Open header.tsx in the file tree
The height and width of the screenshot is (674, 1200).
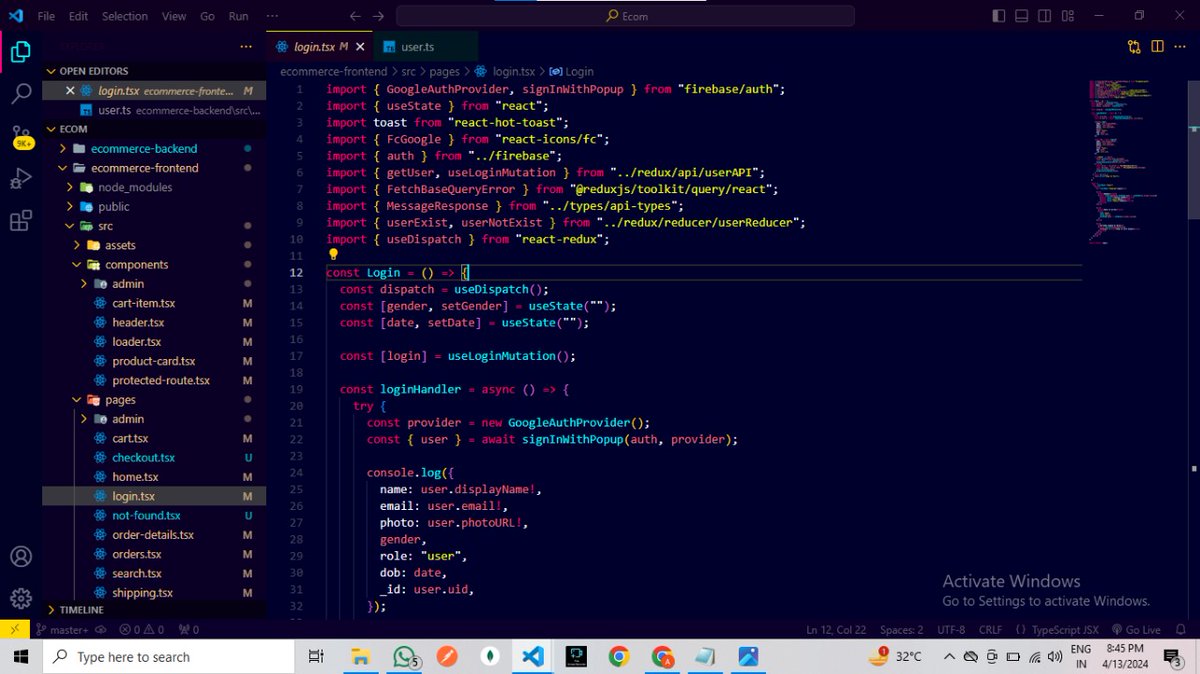(138, 323)
